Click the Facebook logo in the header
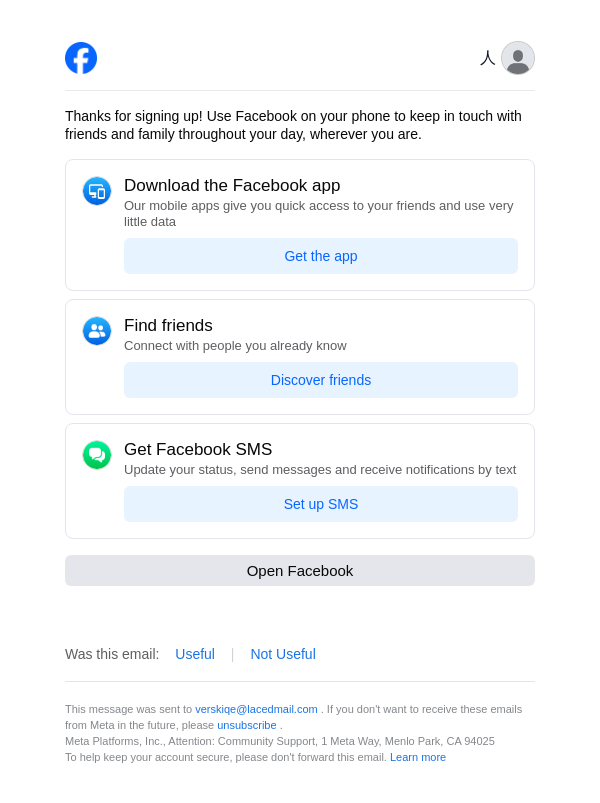The height and width of the screenshot is (803, 600). coord(81,58)
